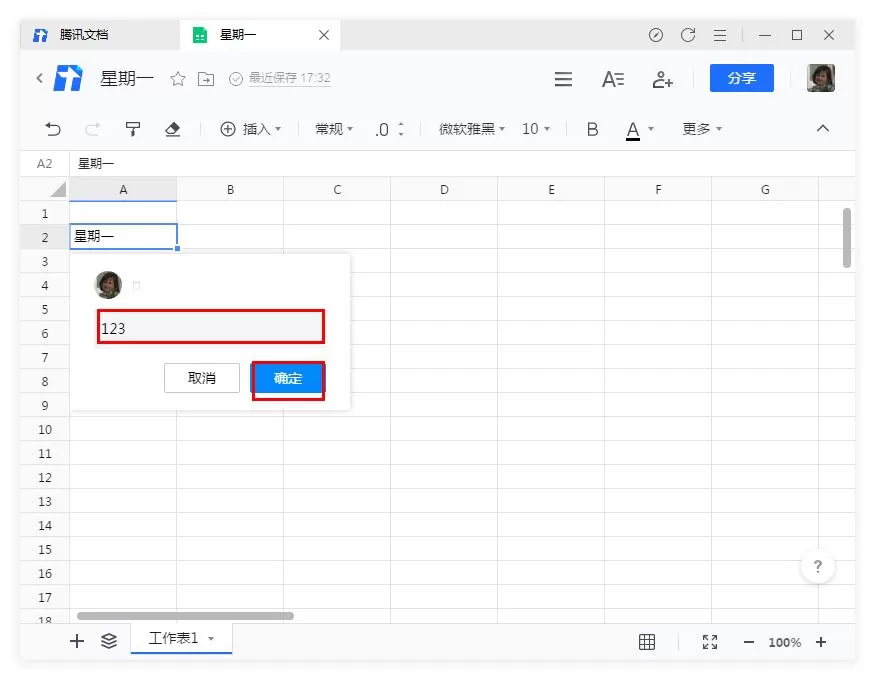Star the document as favorite
This screenshot has width=875, height=679.
click(178, 79)
